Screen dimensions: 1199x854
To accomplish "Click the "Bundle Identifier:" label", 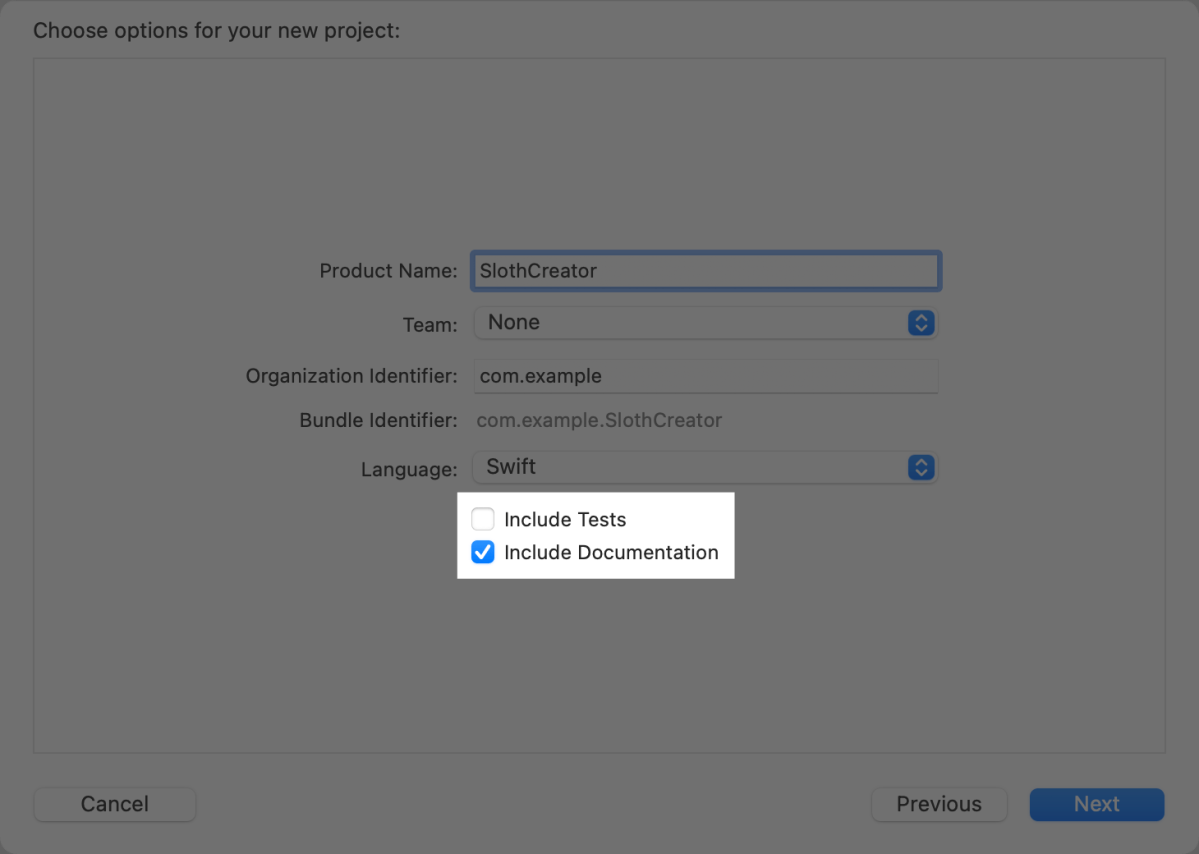I will click(x=378, y=421).
